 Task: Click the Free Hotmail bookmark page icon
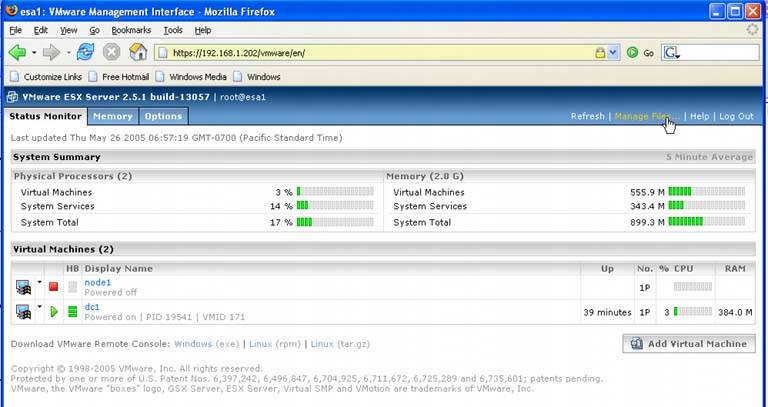coord(93,77)
